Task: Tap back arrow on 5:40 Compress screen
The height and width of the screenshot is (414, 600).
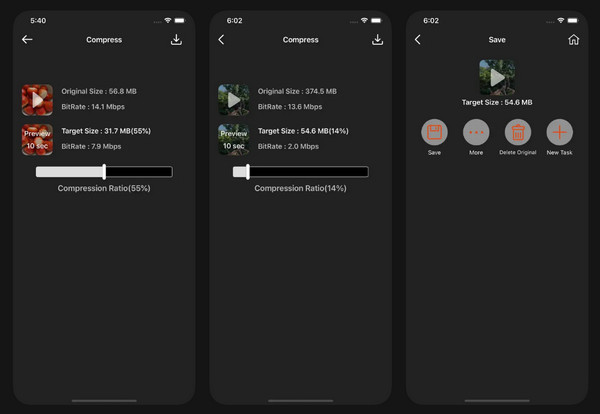Action: (x=27, y=39)
